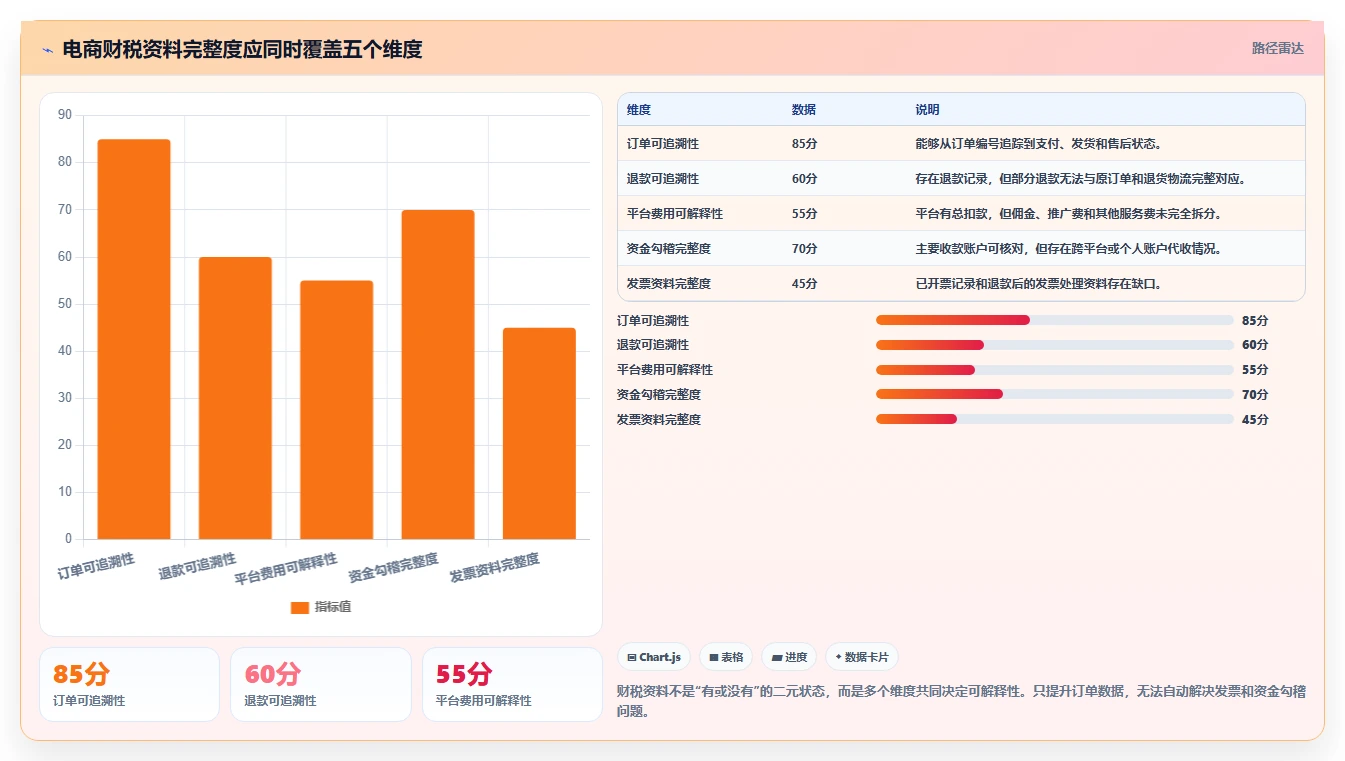Click the 资金勾稽完整度 bar in chart
The height and width of the screenshot is (761, 1345).
438,374
